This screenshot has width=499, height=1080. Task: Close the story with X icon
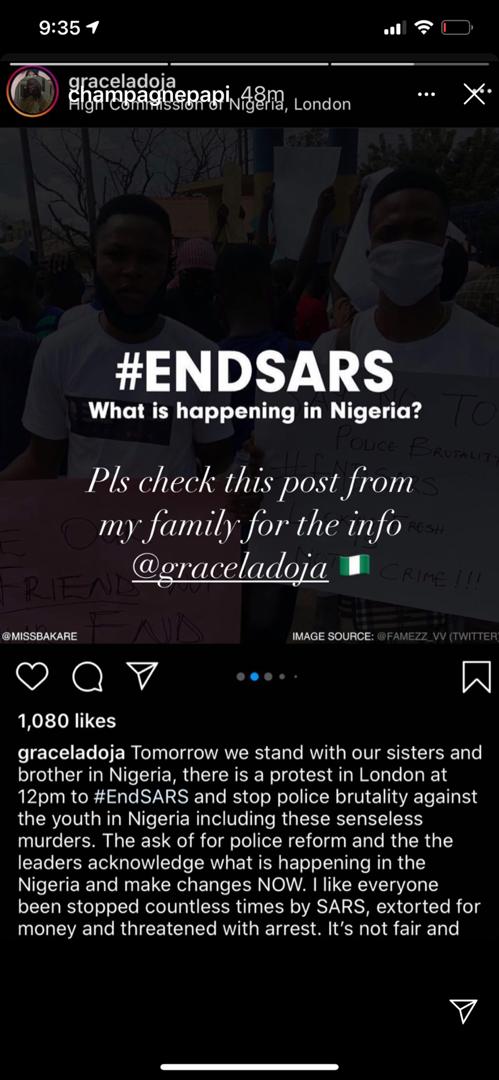pos(474,94)
